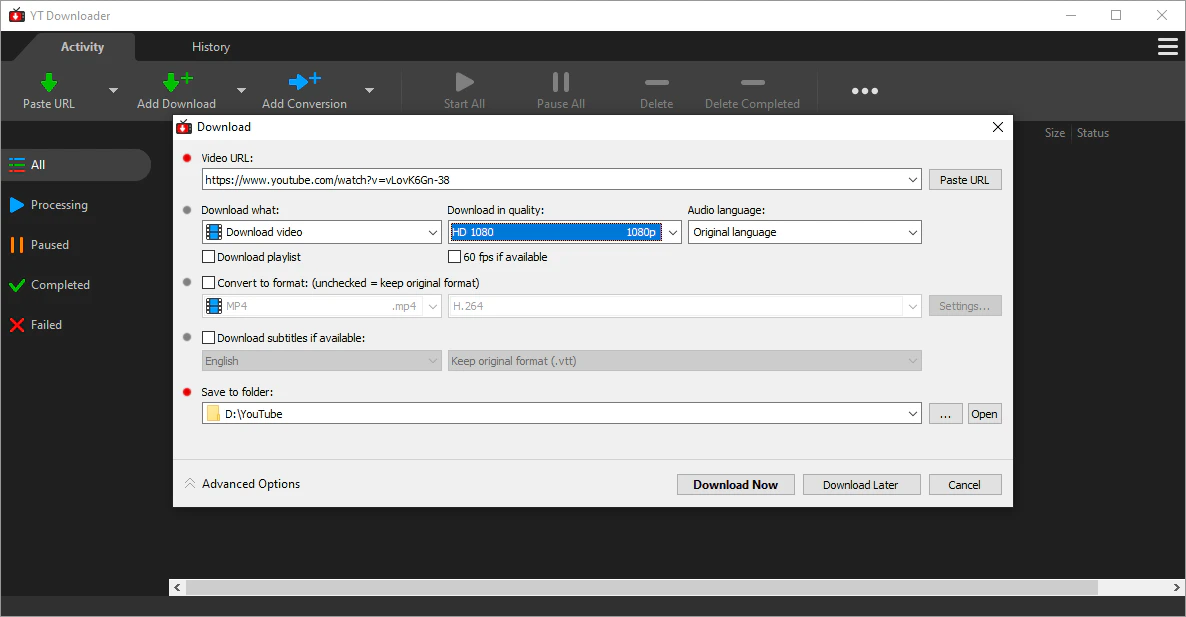
Task: Click the Add Download toolbar icon
Action: tap(176, 83)
